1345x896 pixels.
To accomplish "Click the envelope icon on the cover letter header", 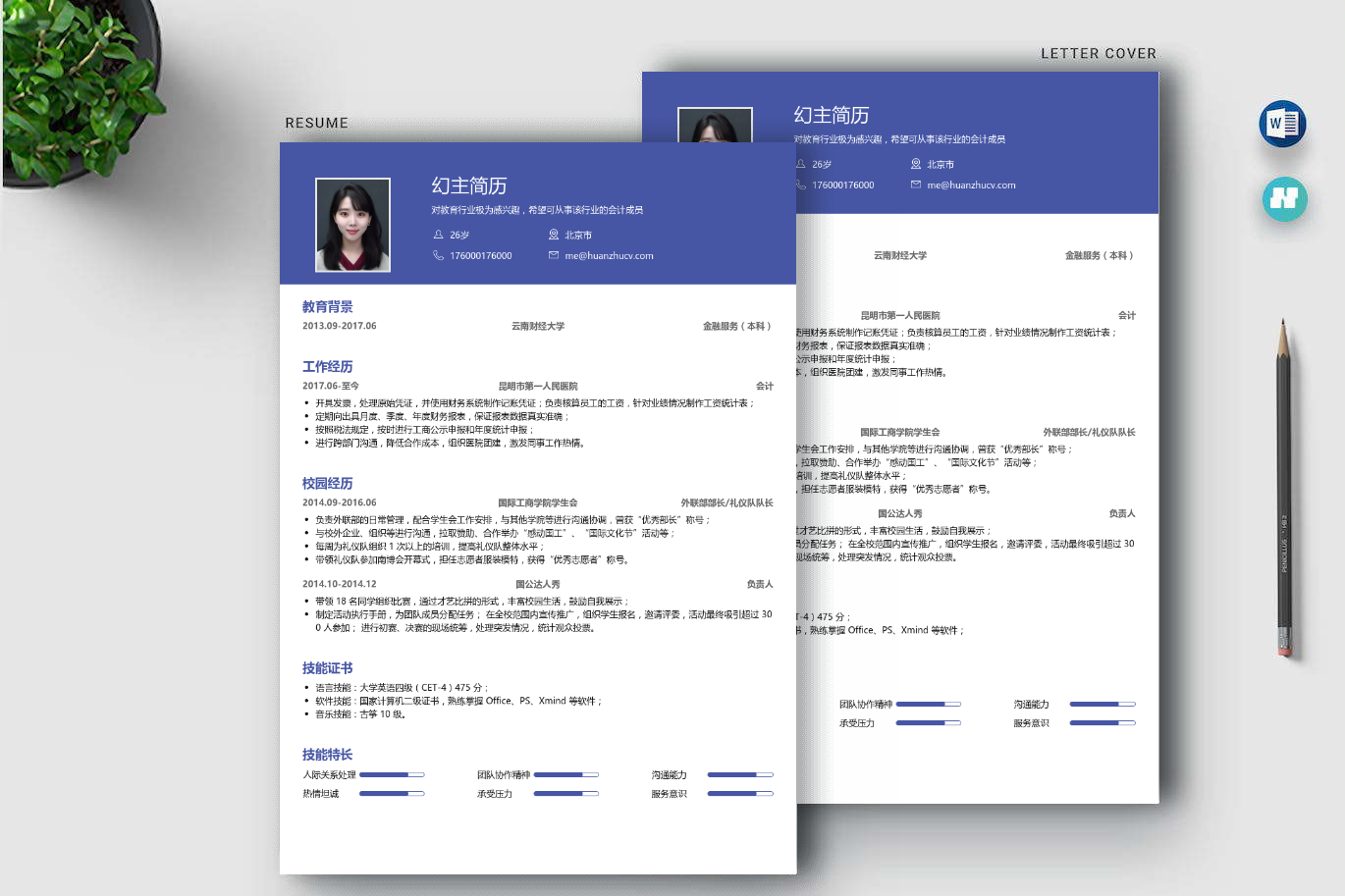I will click(x=916, y=184).
